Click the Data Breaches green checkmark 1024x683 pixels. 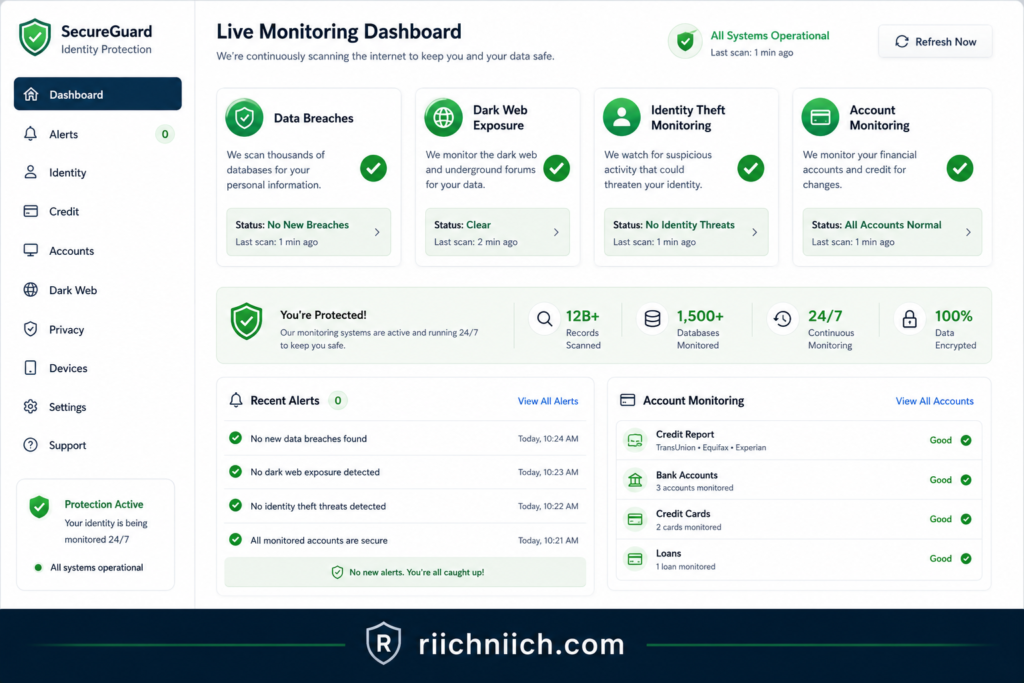(x=374, y=168)
